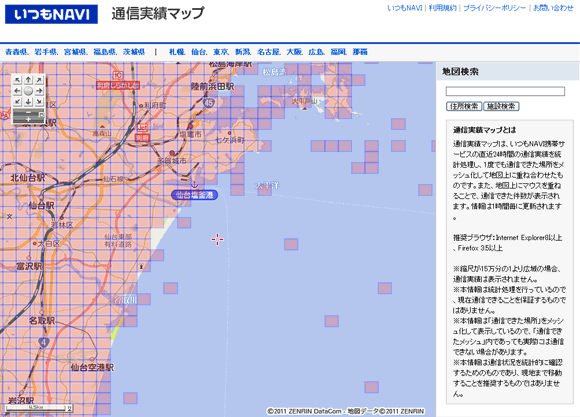Jump to 仙台 city link
The width and height of the screenshot is (580, 417).
pyautogui.click(x=198, y=52)
